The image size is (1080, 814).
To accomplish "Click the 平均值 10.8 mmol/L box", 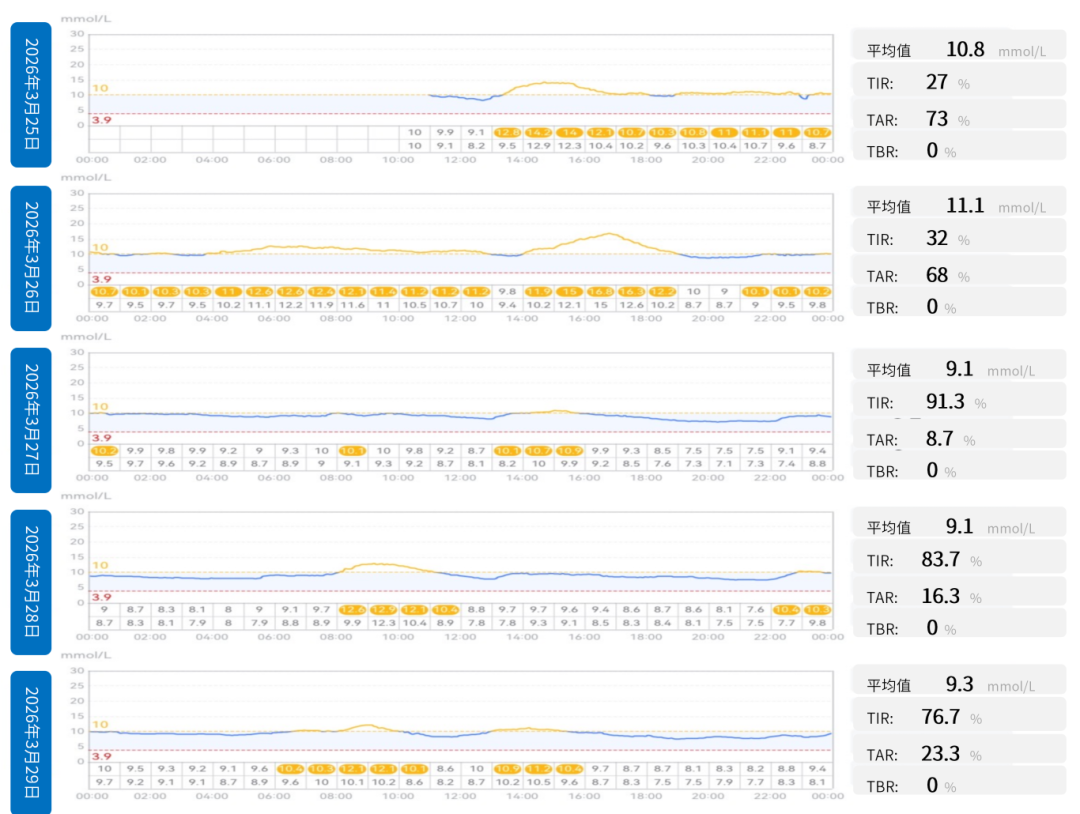I will (958, 50).
